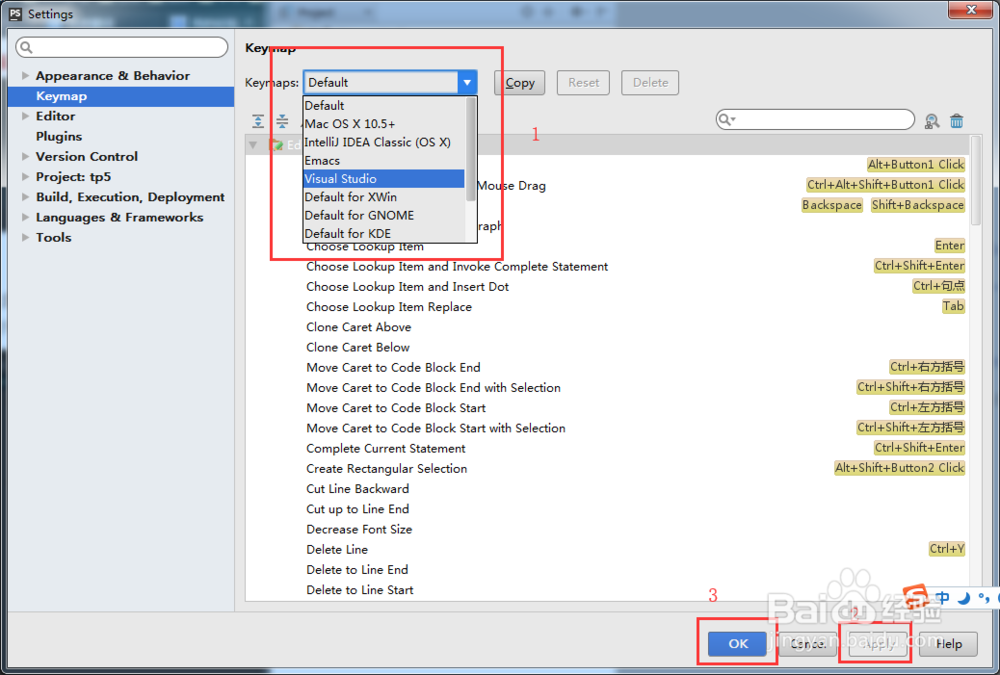Select Complete Current Statement action
Image resolution: width=1000 pixels, height=675 pixels.
pyautogui.click(x=386, y=449)
